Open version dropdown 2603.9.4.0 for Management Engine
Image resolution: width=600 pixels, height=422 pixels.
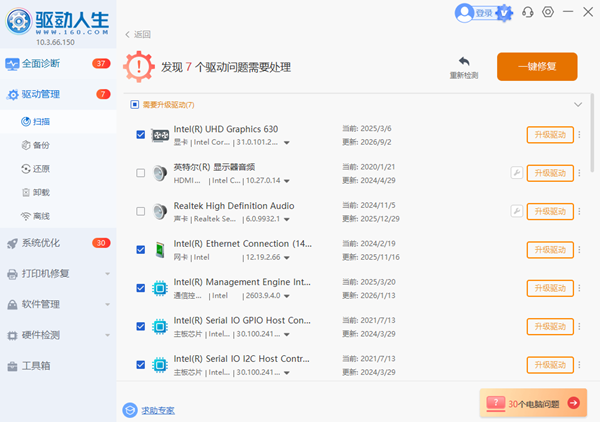click(287, 296)
